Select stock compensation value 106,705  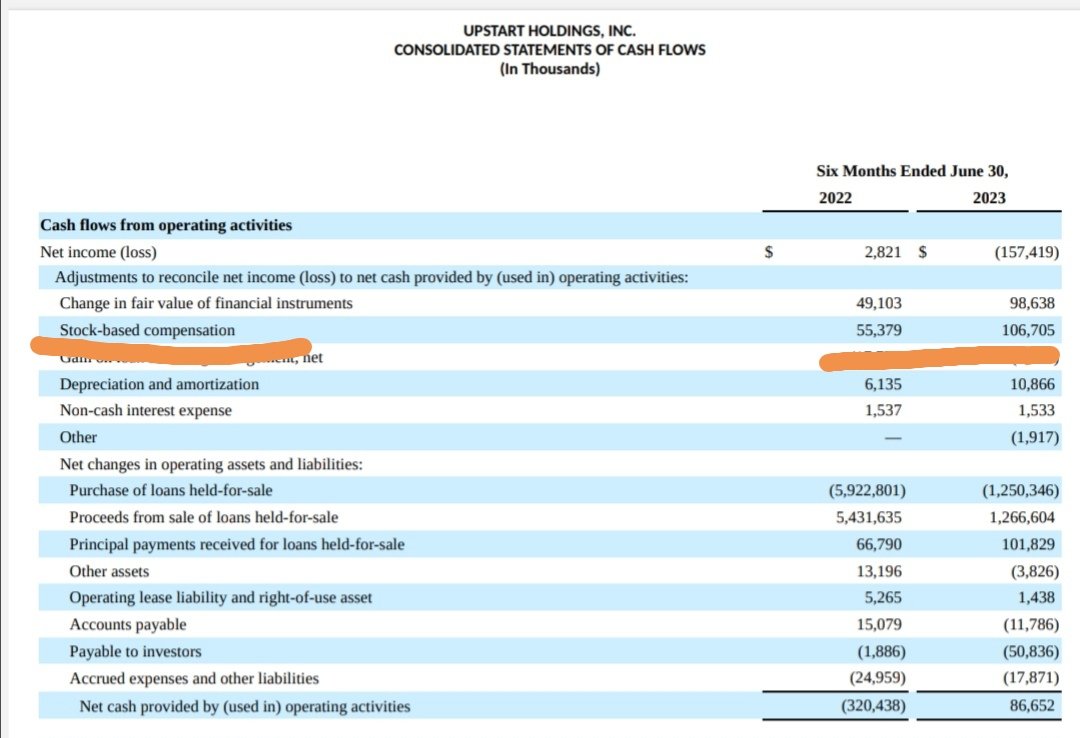(x=1028, y=330)
